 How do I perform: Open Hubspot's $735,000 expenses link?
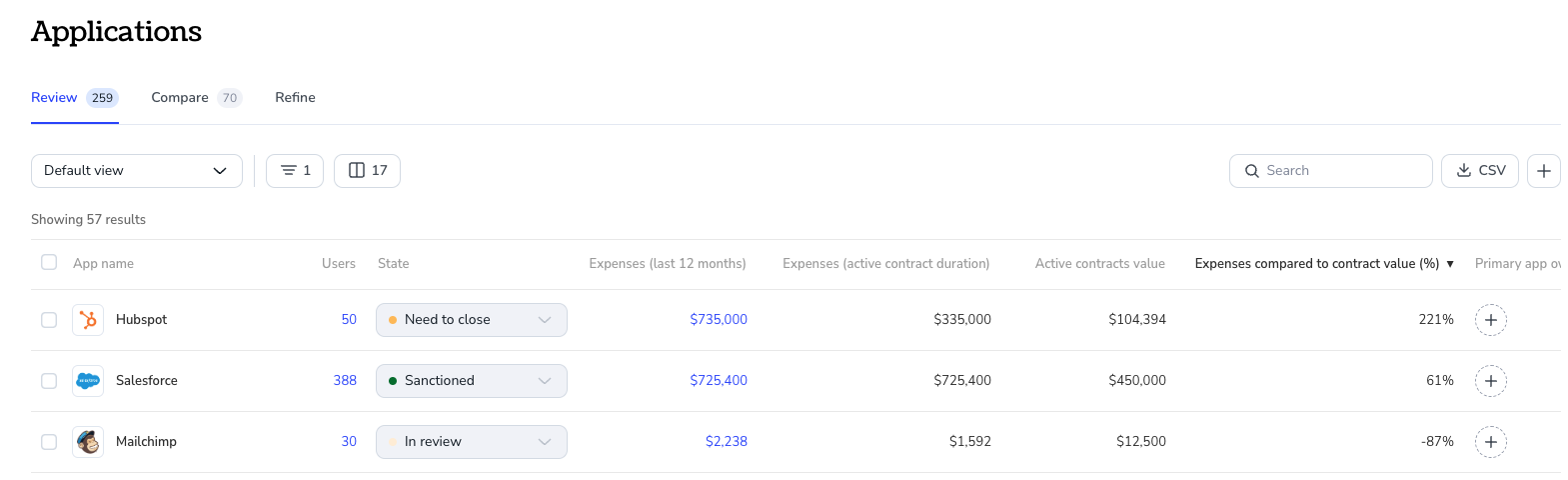coord(719,320)
